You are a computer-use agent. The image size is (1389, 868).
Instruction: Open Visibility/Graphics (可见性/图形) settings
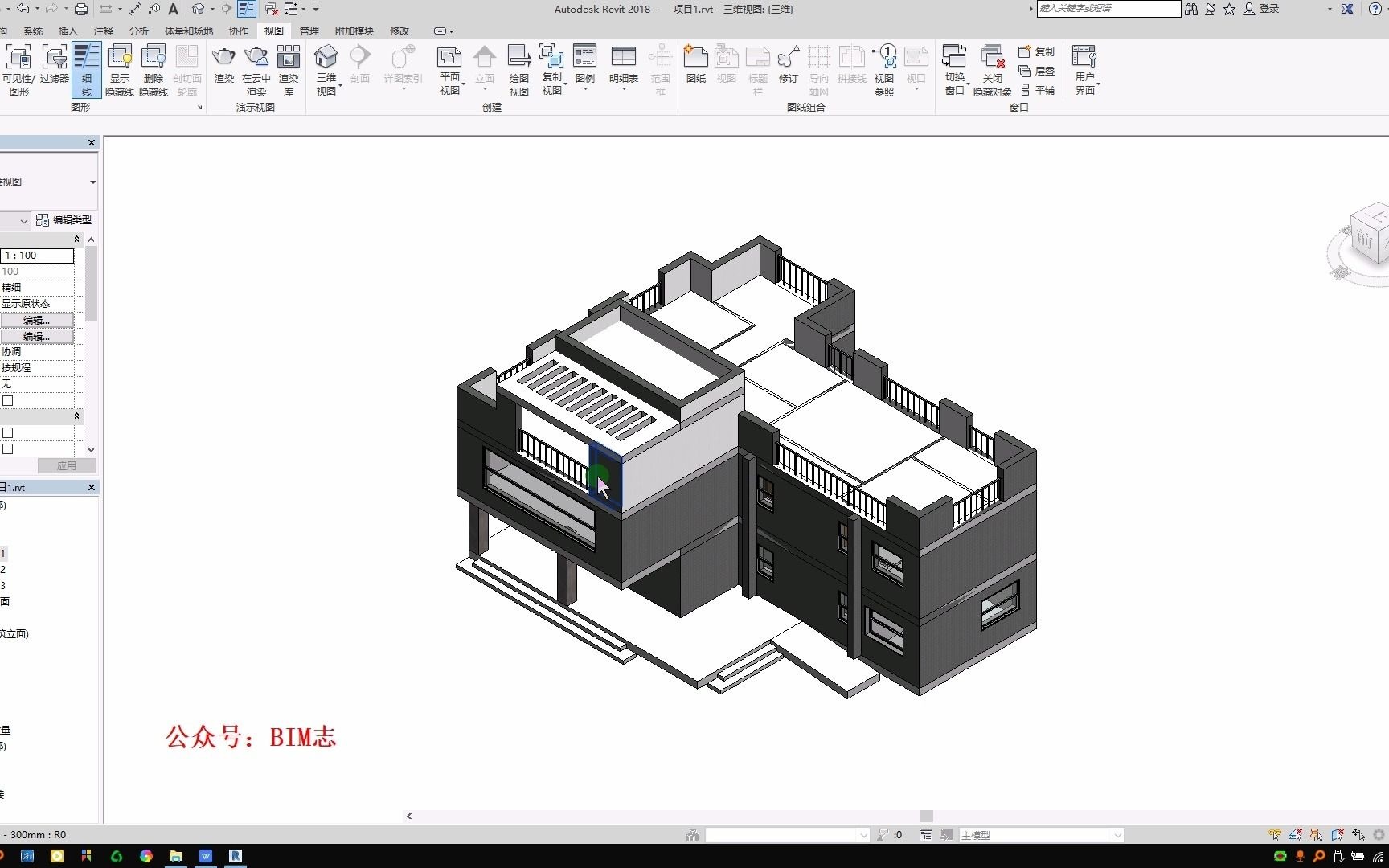tap(18, 70)
